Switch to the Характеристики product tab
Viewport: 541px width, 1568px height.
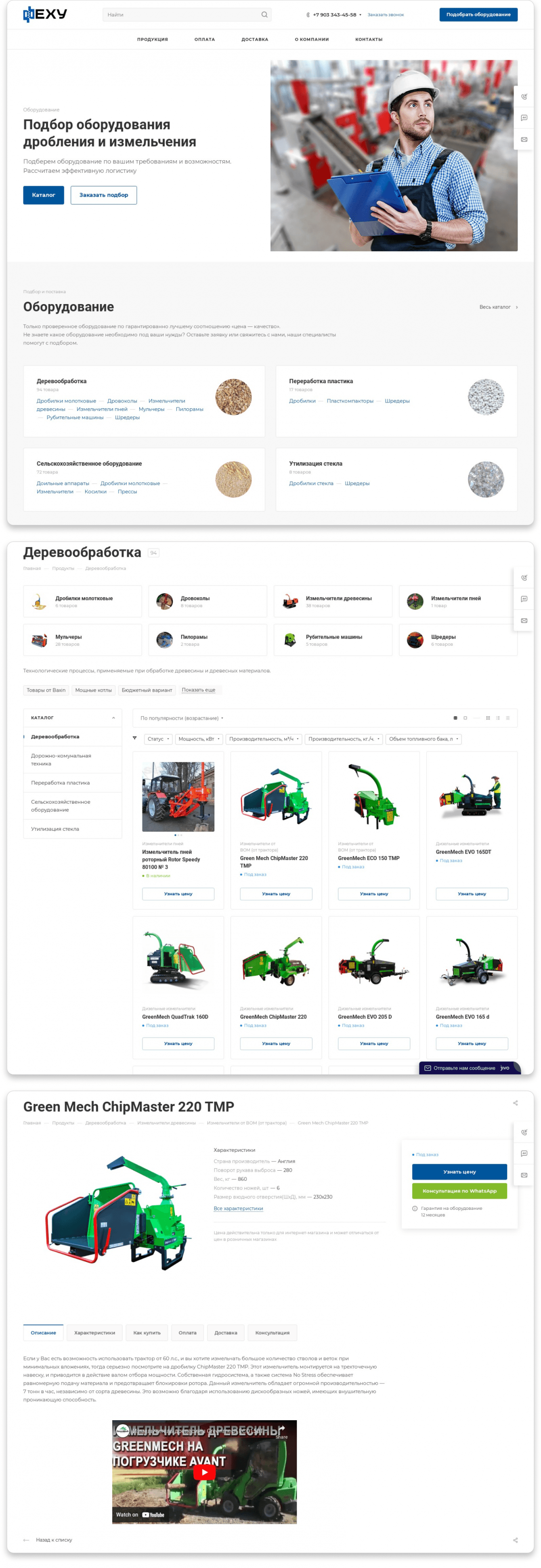(94, 1333)
